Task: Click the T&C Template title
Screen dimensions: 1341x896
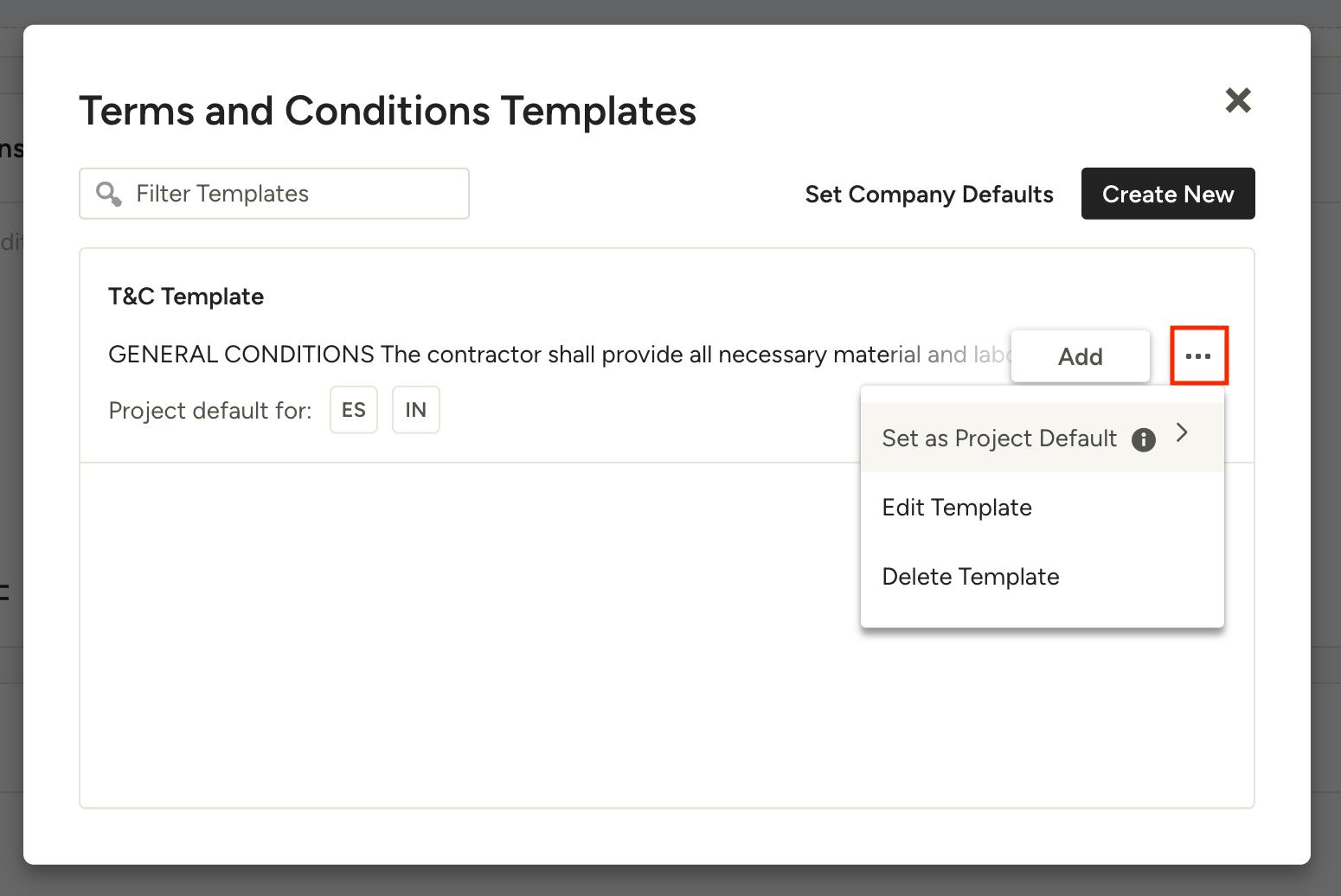Action: point(186,297)
